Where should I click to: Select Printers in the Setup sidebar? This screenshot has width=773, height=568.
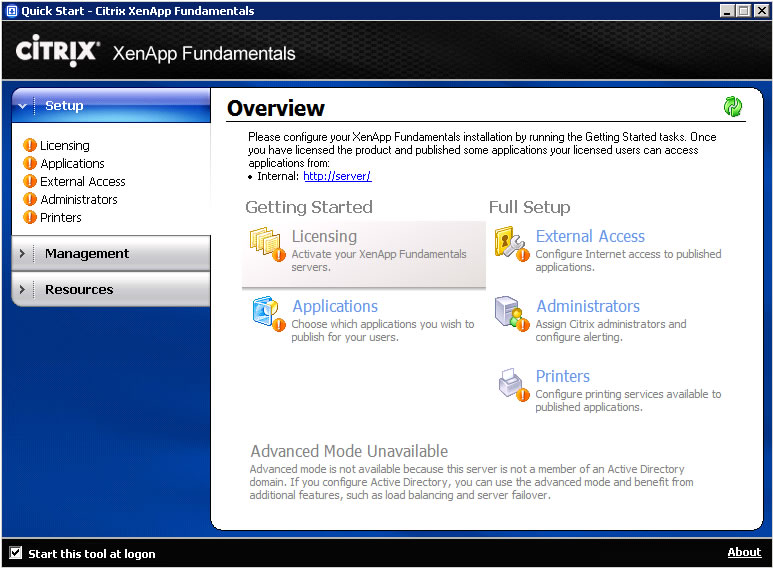(x=61, y=217)
